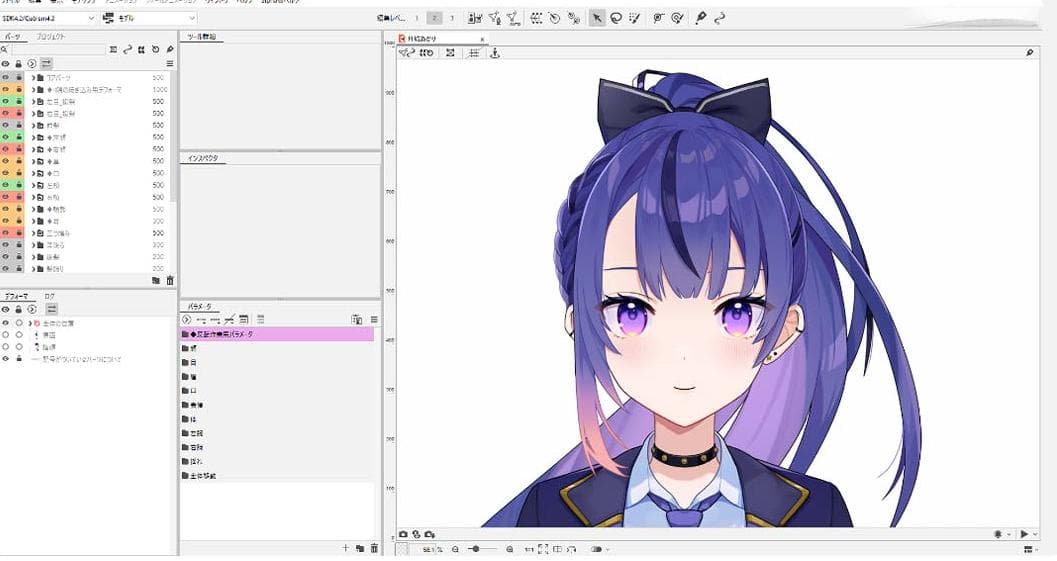Click the zoom-in magnifier beside the zoom slider
Image resolution: width=1057 pixels, height=561 pixels.
coord(510,550)
